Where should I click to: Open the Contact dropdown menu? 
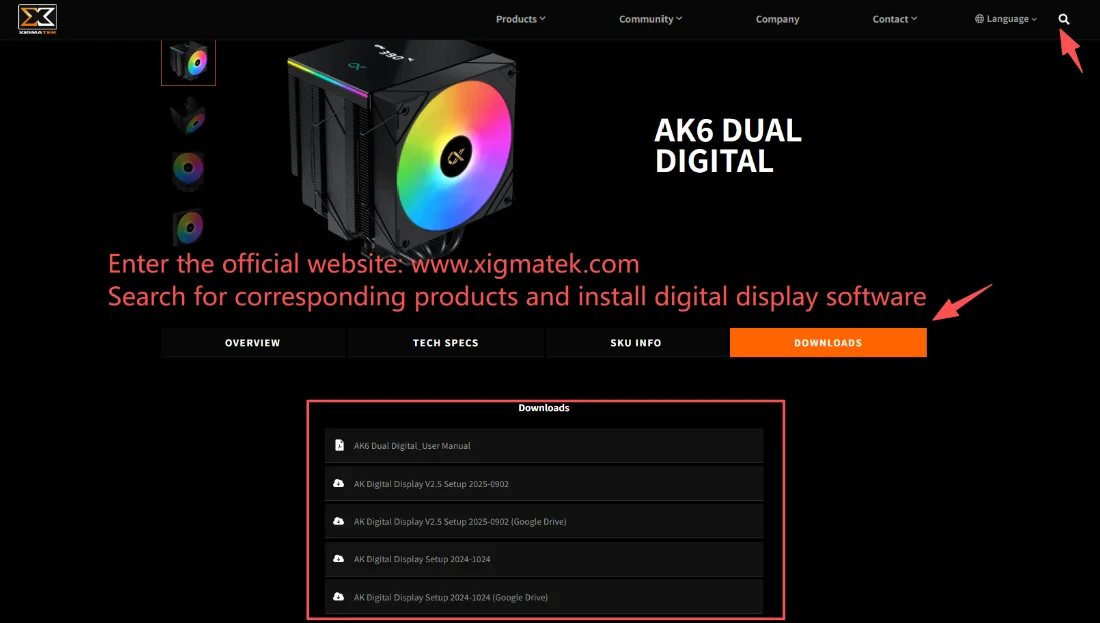894,19
